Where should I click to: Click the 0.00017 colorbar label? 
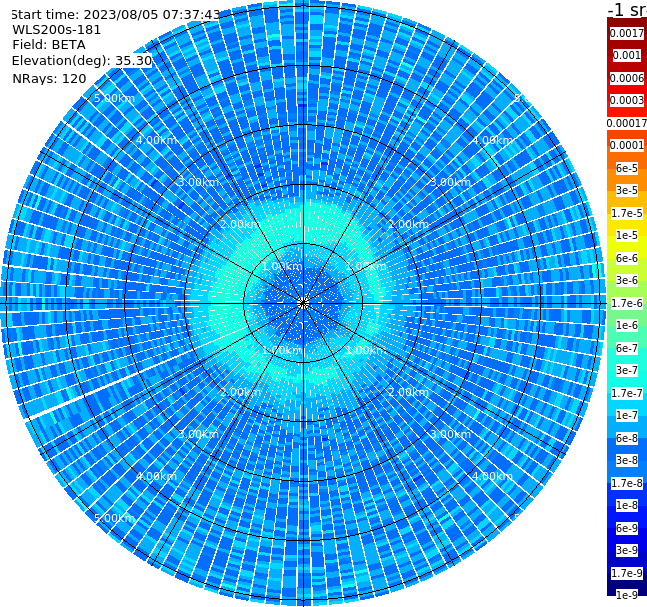627,123
